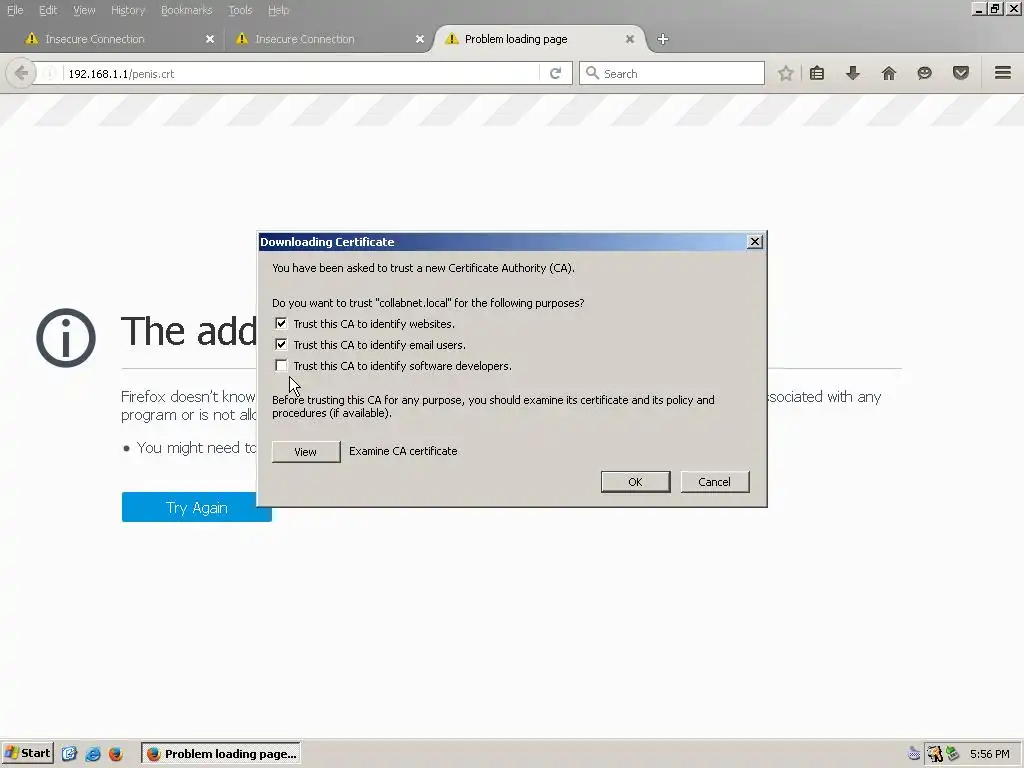Screen dimensions: 1024x768
Task: Click the first system tray icon
Action: coord(914,754)
